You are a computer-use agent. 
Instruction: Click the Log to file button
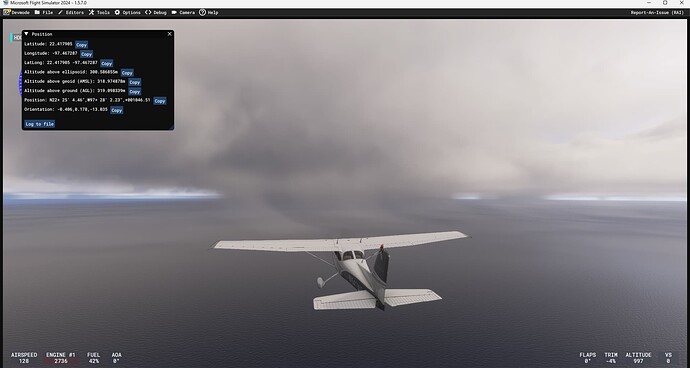(40, 124)
